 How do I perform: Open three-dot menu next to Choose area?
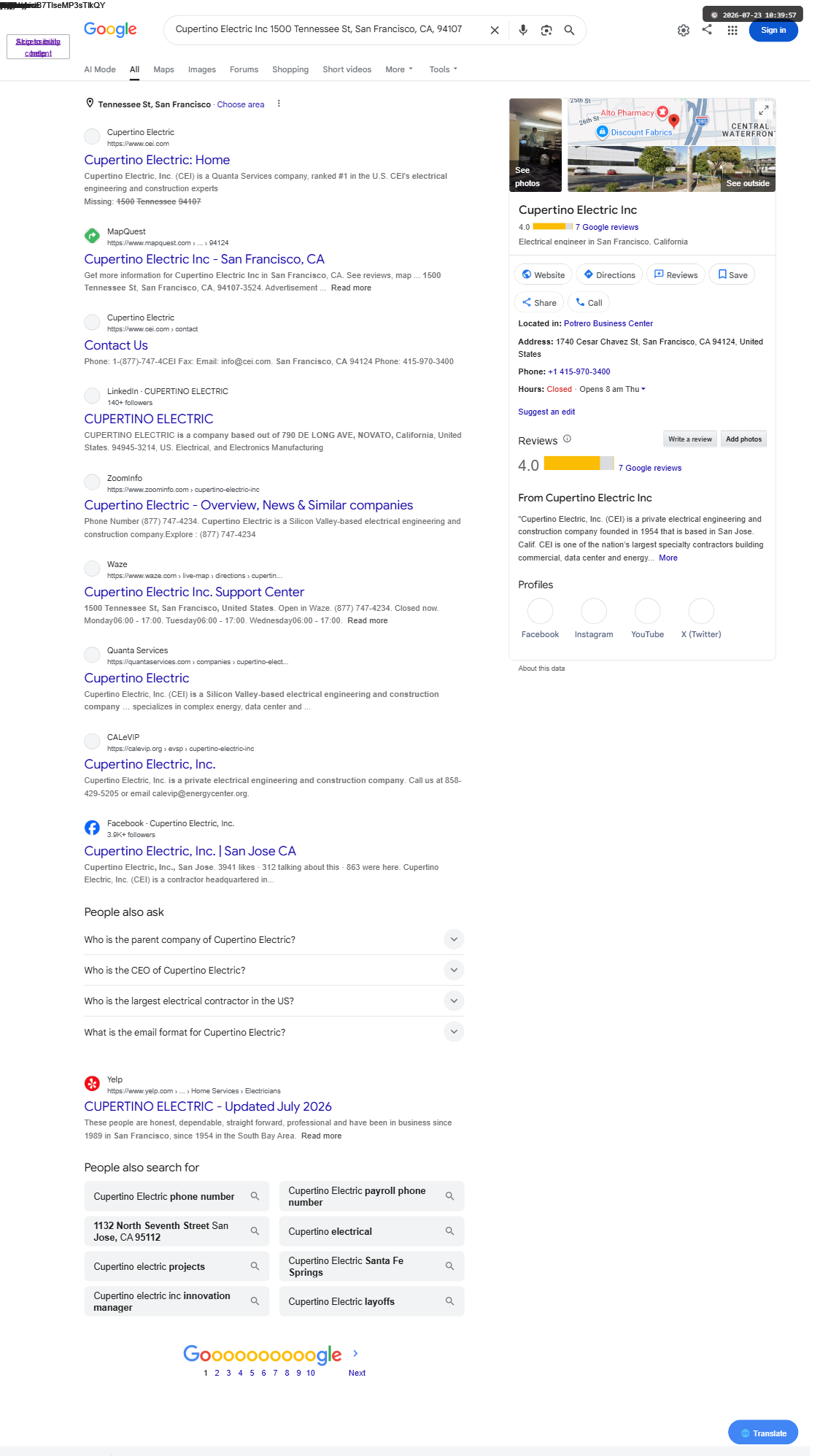(x=279, y=104)
